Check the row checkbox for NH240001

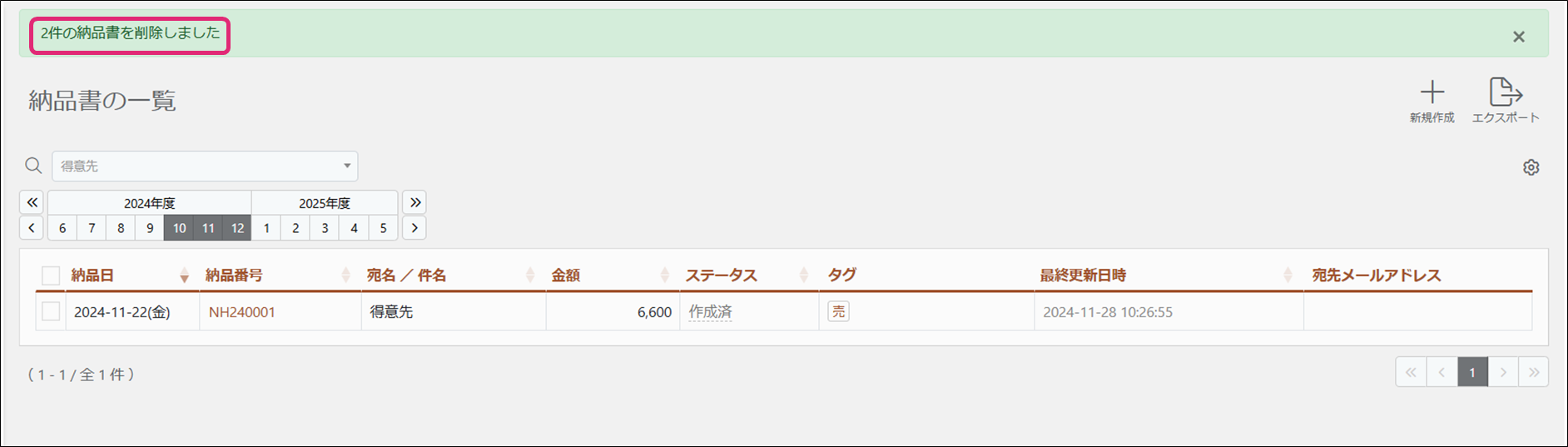pos(51,311)
